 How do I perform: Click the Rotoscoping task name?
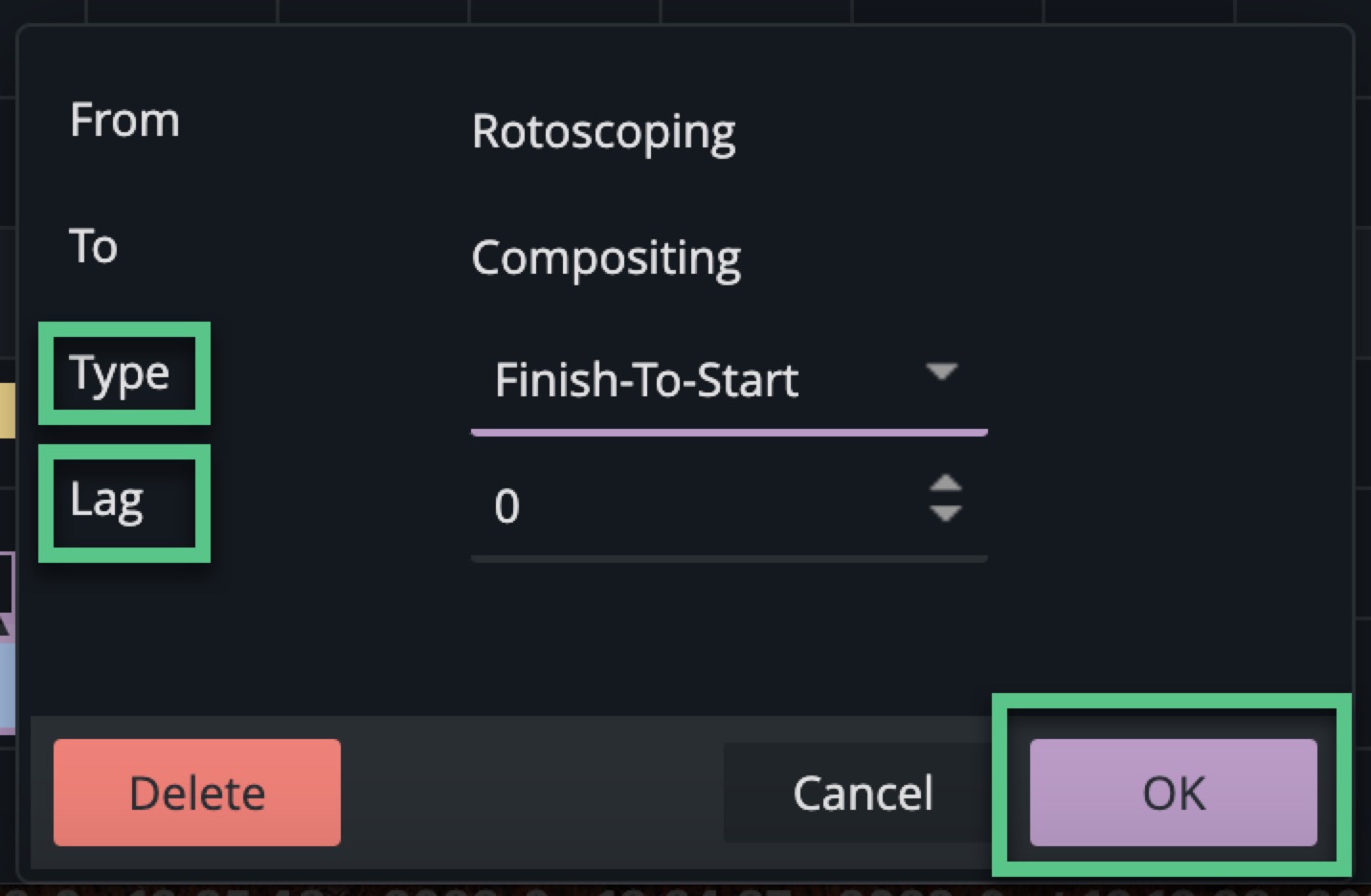pos(603,132)
